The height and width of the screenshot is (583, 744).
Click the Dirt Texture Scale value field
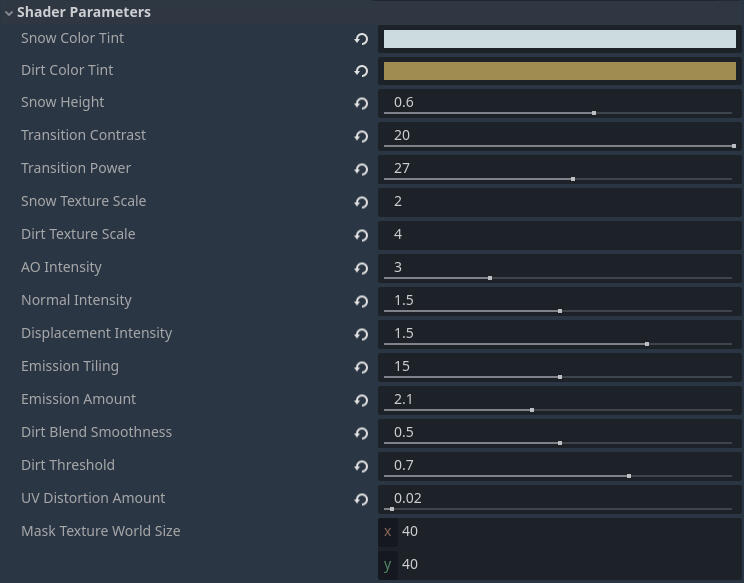pos(559,234)
